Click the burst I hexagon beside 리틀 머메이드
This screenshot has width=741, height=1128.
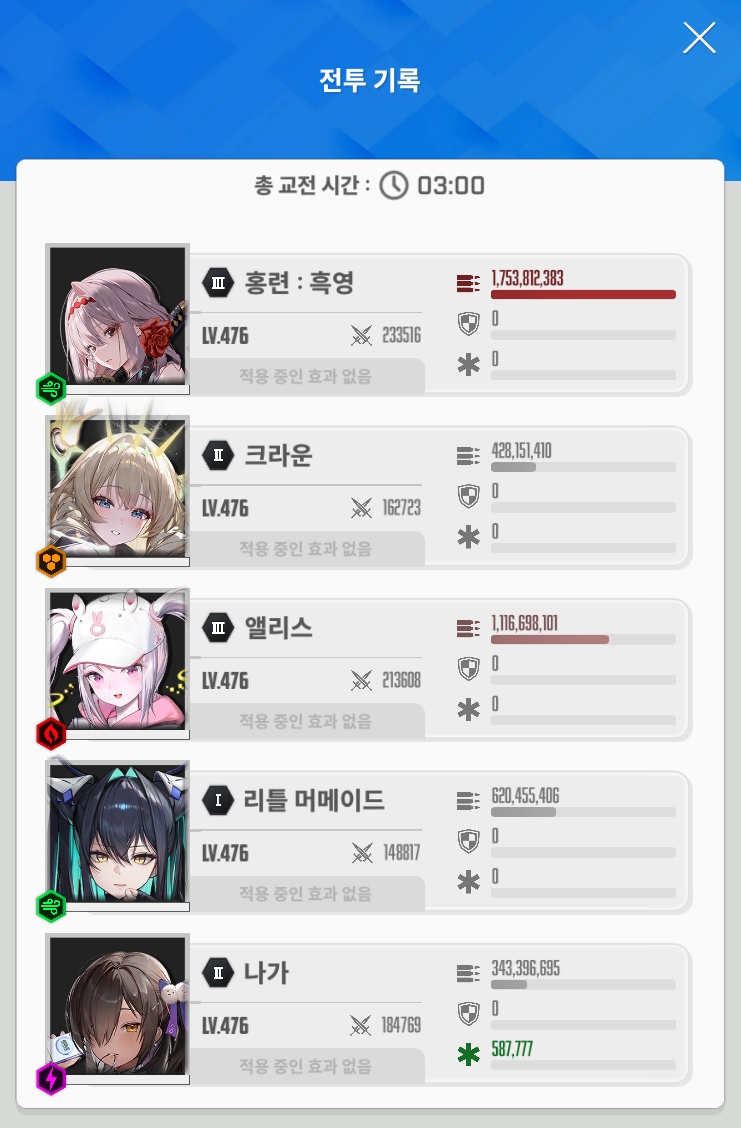tap(218, 800)
